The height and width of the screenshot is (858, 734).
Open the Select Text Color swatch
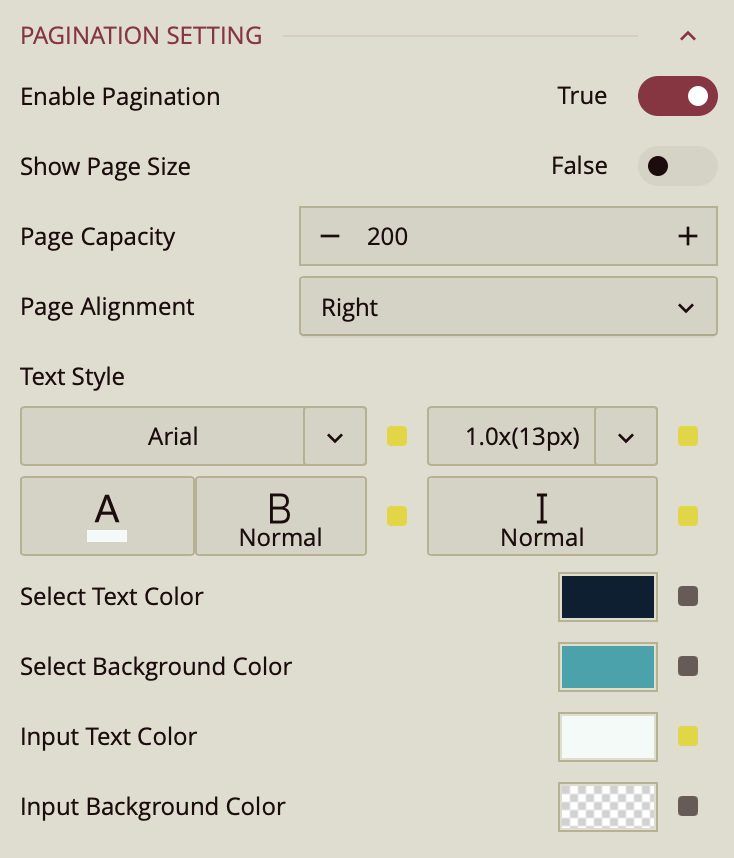608,597
